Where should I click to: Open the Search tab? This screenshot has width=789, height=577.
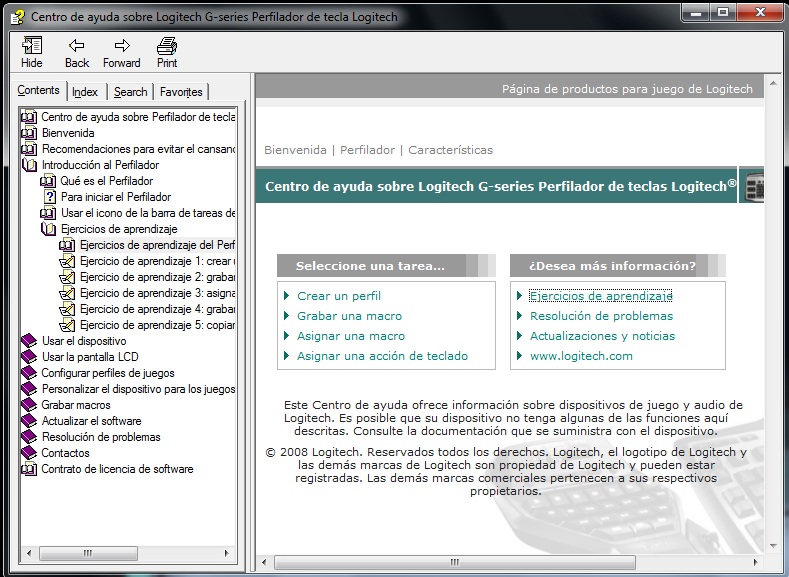[x=130, y=92]
